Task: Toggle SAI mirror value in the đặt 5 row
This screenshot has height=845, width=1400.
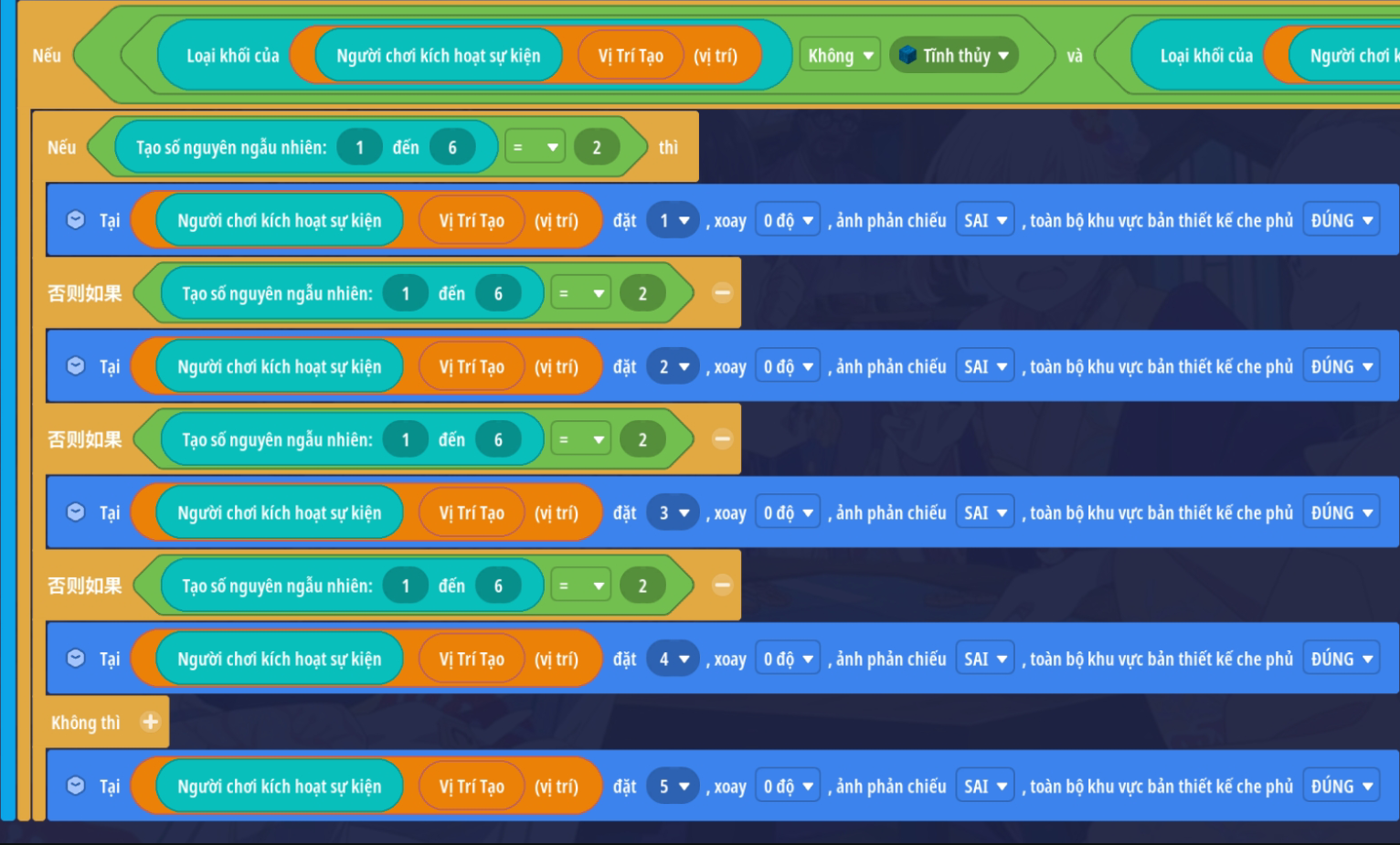Action: [x=984, y=786]
